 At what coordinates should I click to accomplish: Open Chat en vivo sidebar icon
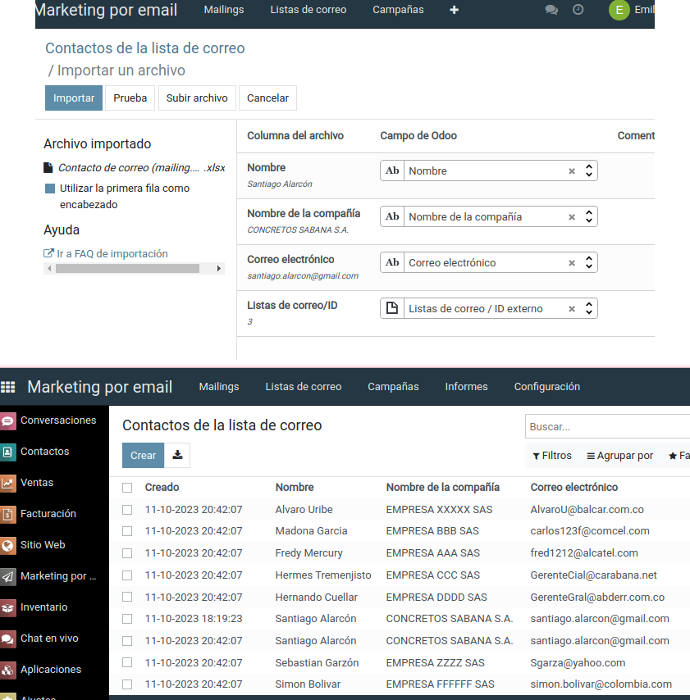(9, 638)
